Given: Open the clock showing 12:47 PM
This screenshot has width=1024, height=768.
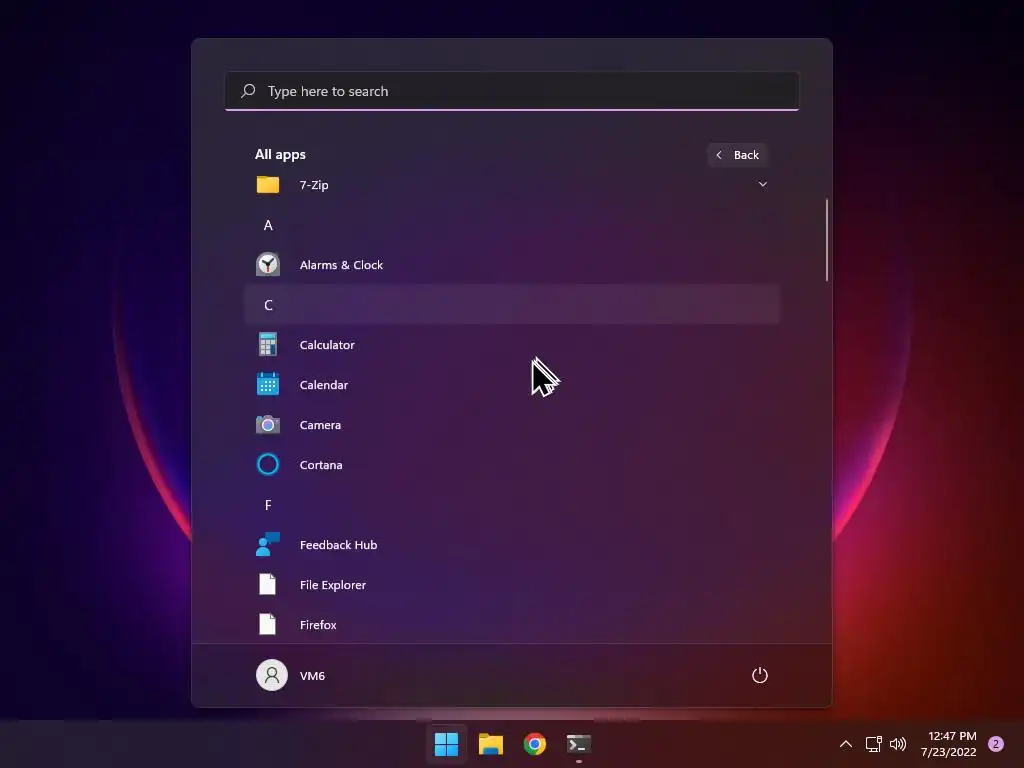Looking at the screenshot, I should point(949,744).
